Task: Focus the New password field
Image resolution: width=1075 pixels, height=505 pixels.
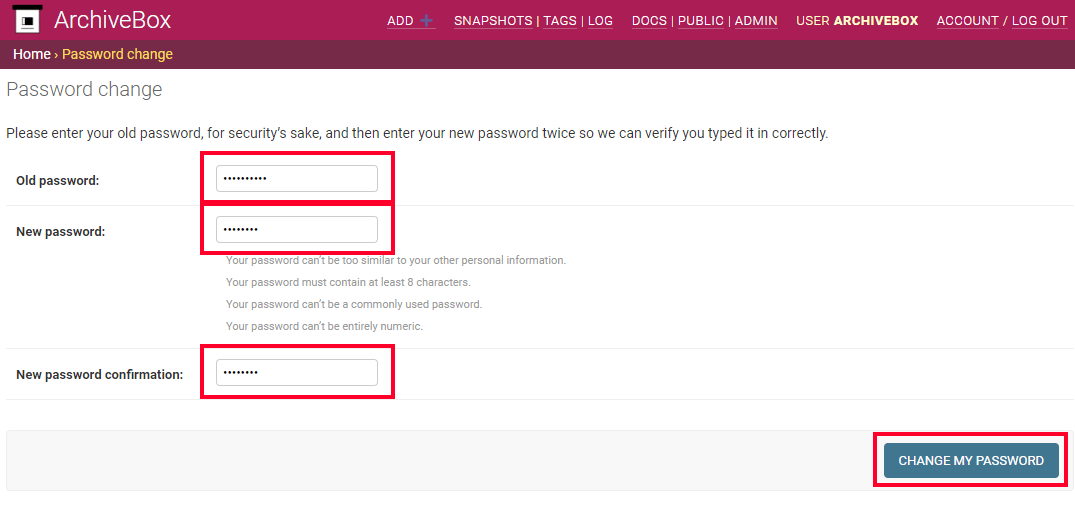Action: click(x=297, y=230)
